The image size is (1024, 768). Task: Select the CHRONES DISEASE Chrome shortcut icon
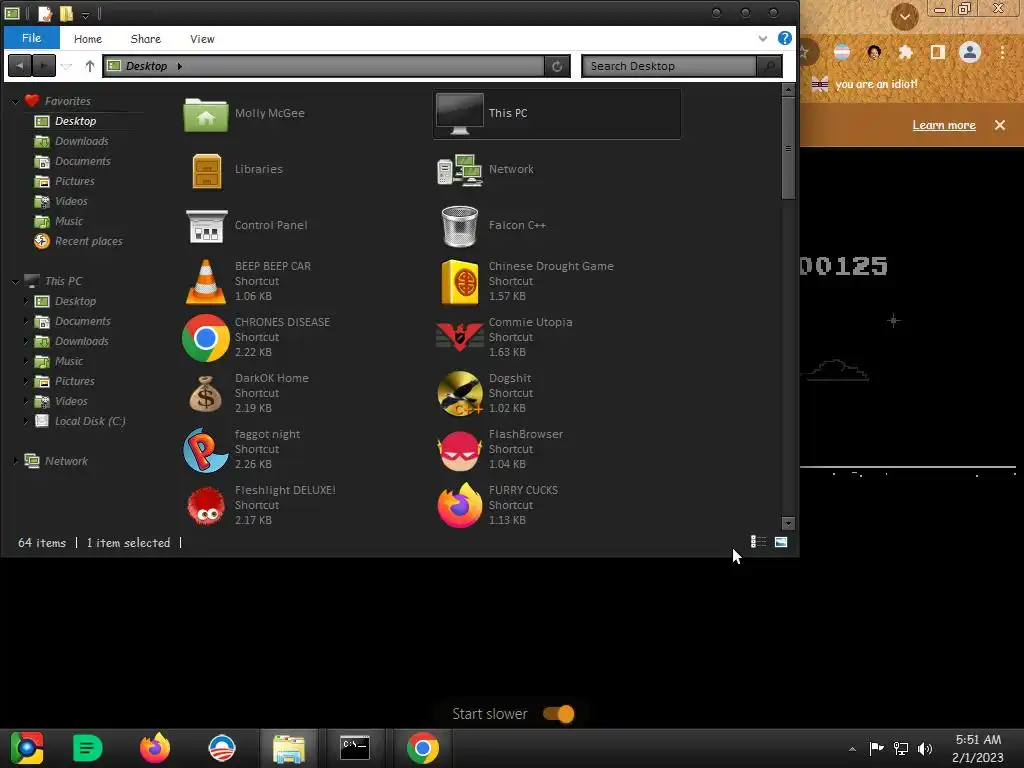coord(206,338)
